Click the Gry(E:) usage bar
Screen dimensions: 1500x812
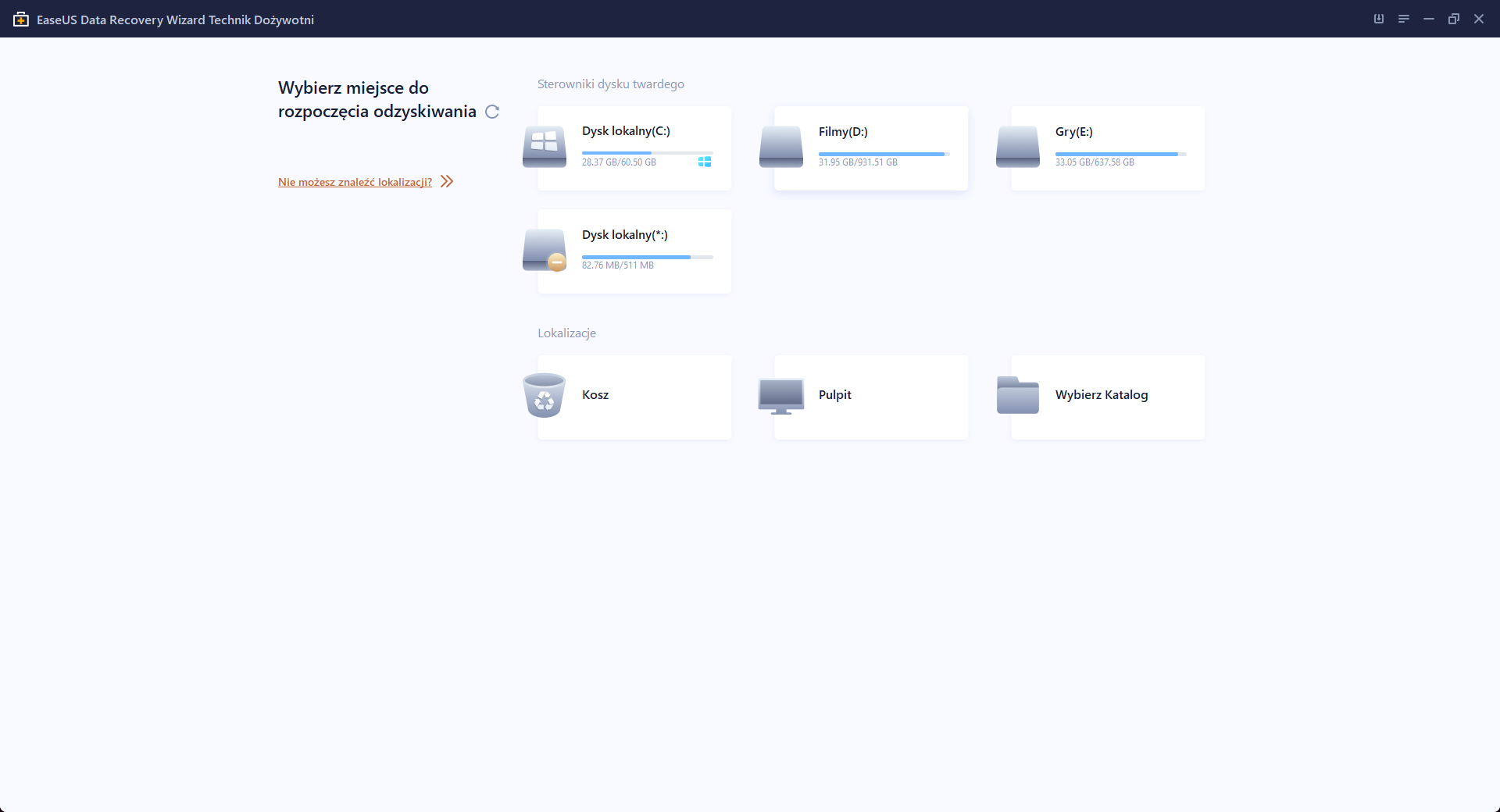coord(1121,154)
